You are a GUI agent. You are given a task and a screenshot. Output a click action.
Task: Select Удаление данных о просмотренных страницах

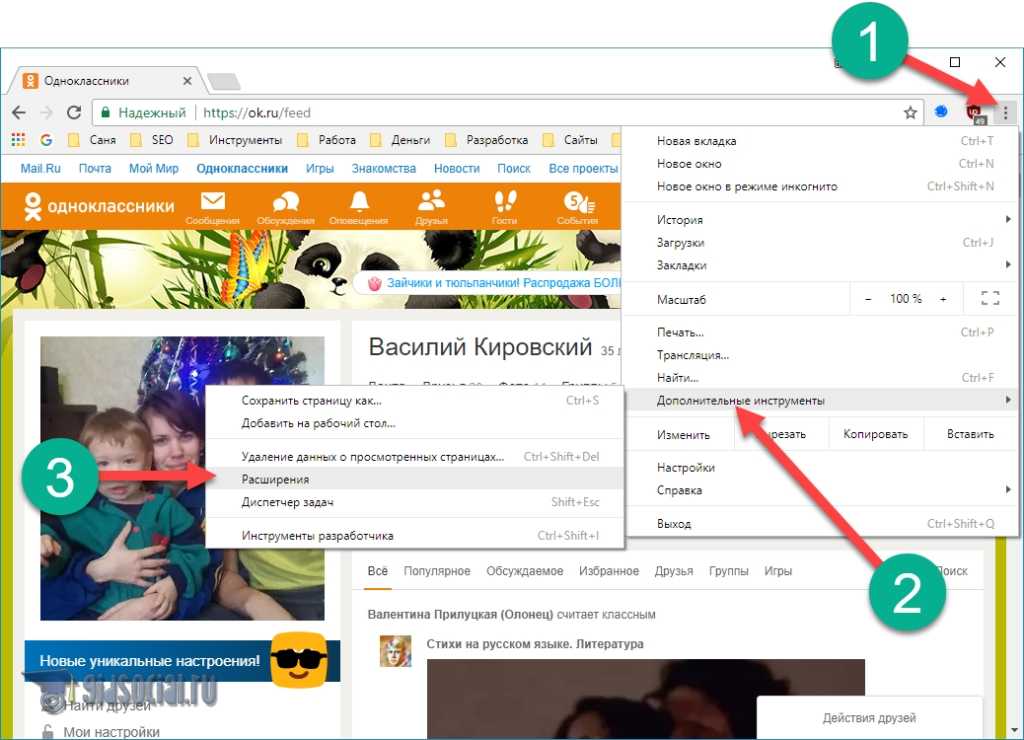point(415,457)
